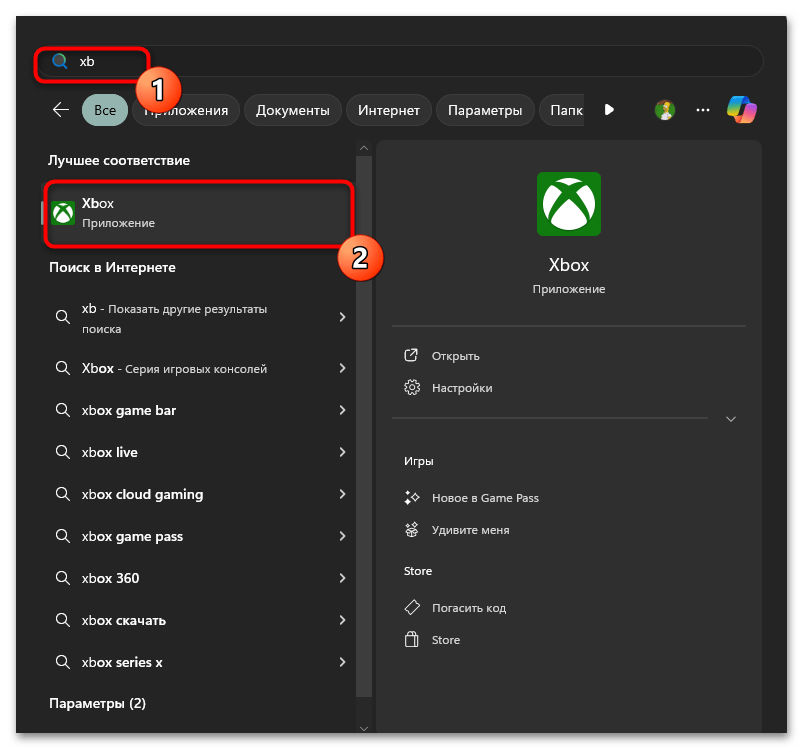Viewport: 803px width, 749px height.
Task: Open the partially visible 'Папк' filter tab
Action: pos(562,110)
